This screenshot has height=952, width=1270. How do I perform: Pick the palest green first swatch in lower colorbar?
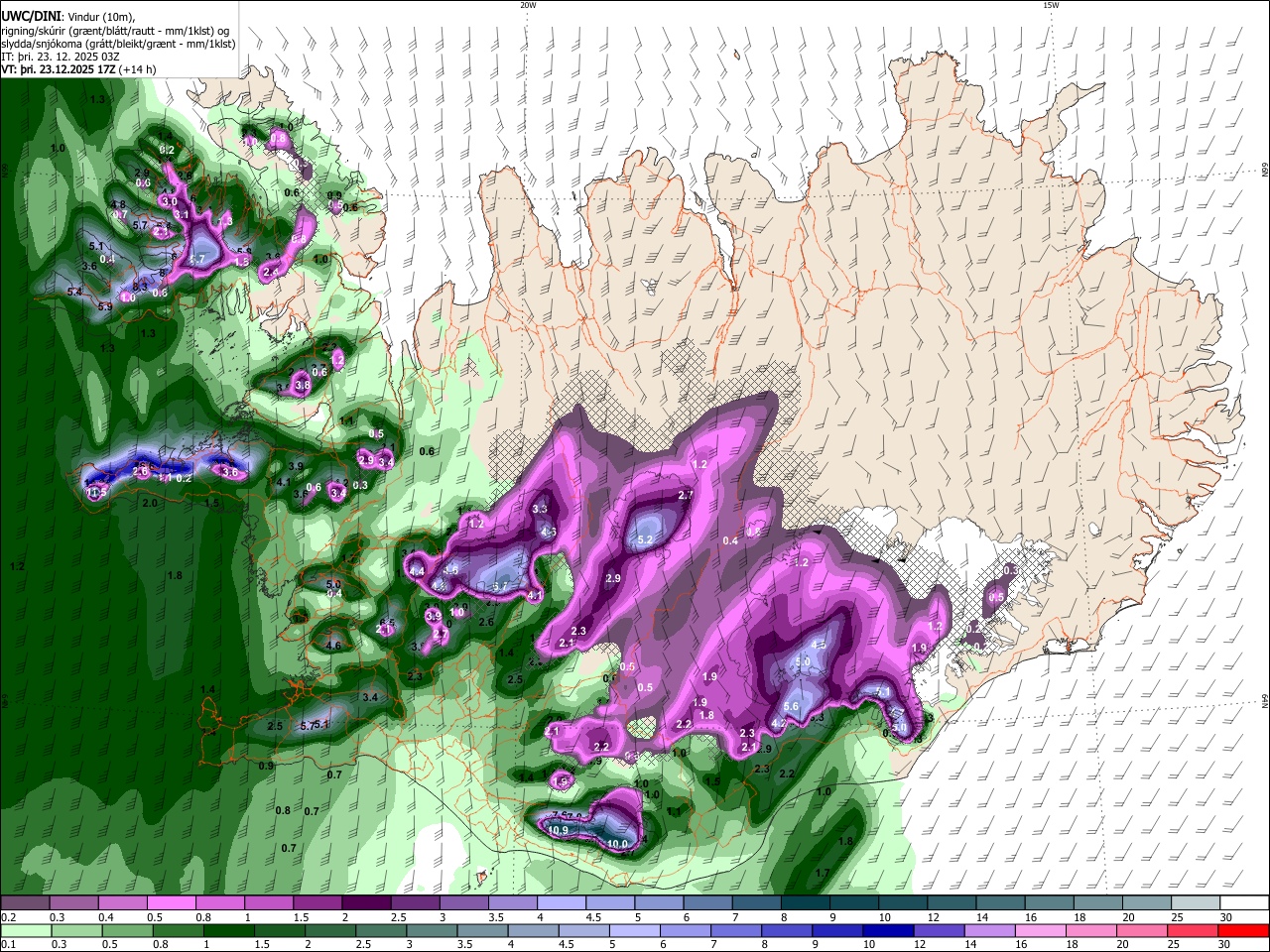tap(25, 930)
